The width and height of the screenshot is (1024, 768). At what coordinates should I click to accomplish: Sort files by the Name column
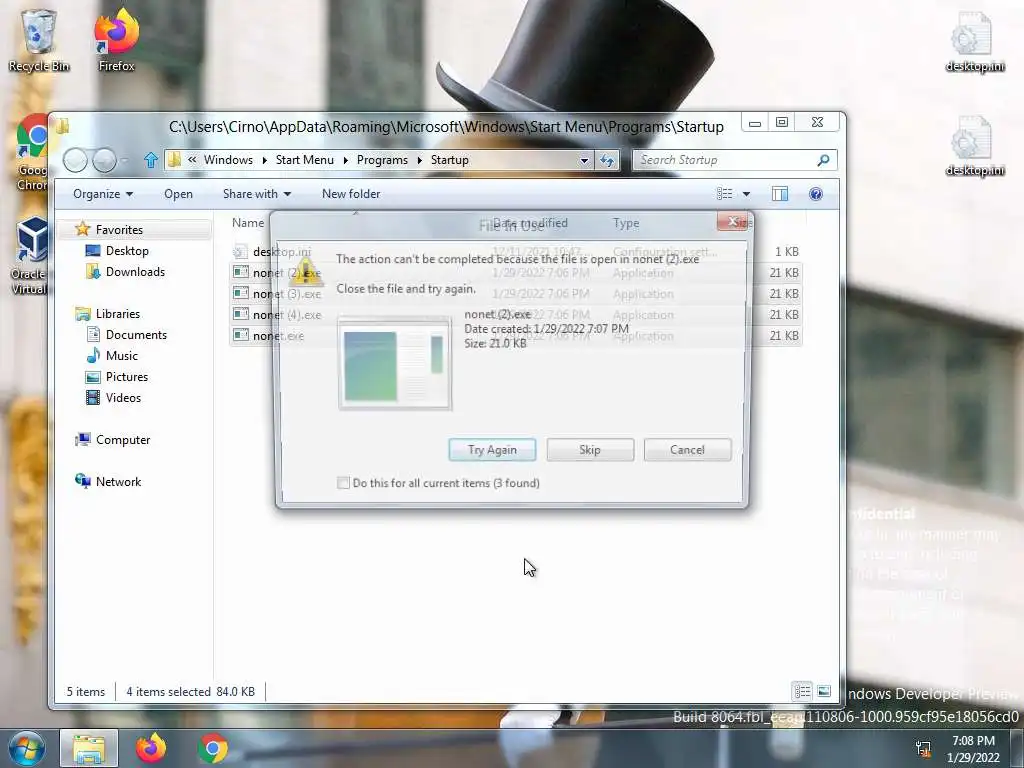click(248, 223)
